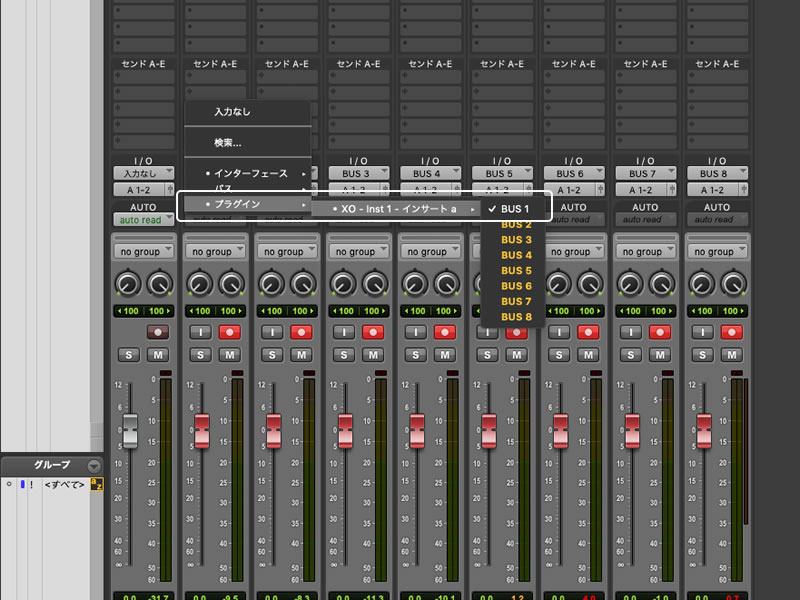Open no group selector on BUS 3 track

click(x=359, y=252)
